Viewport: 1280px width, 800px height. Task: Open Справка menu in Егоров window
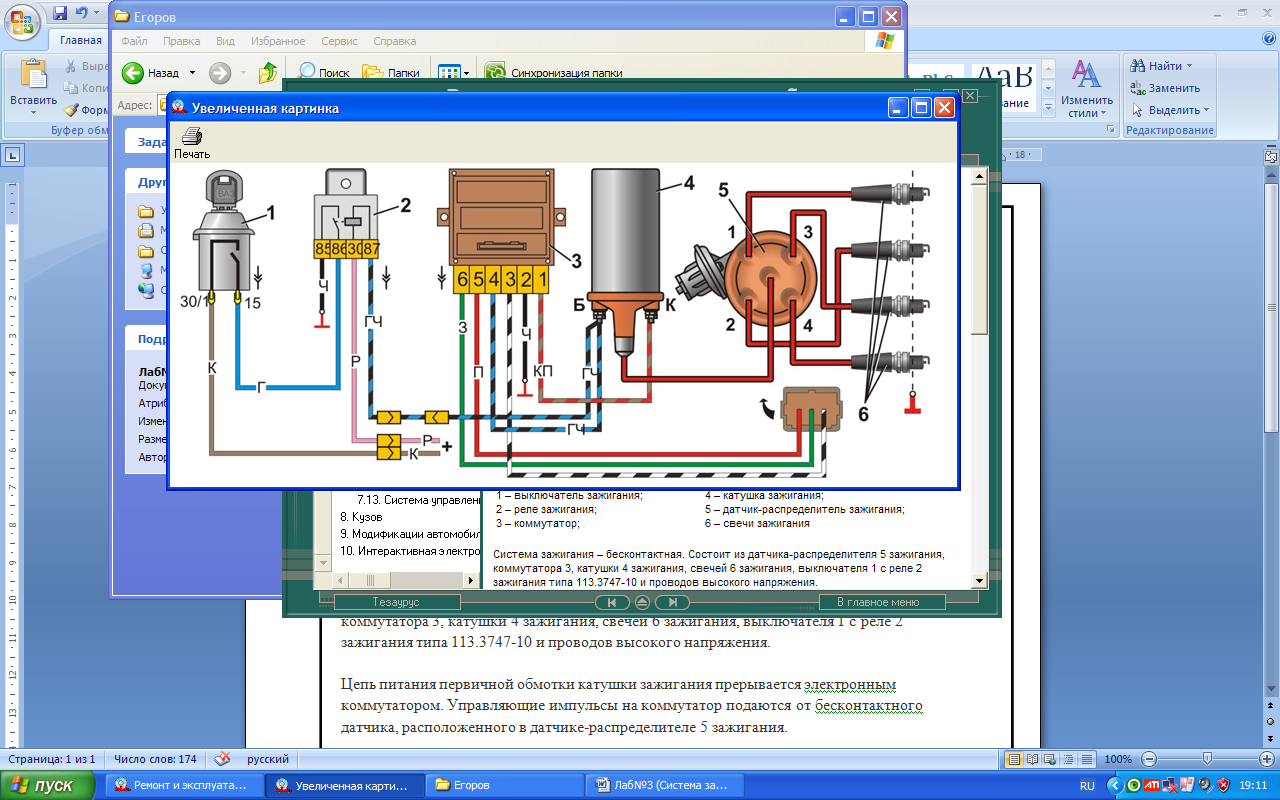[x=394, y=42]
